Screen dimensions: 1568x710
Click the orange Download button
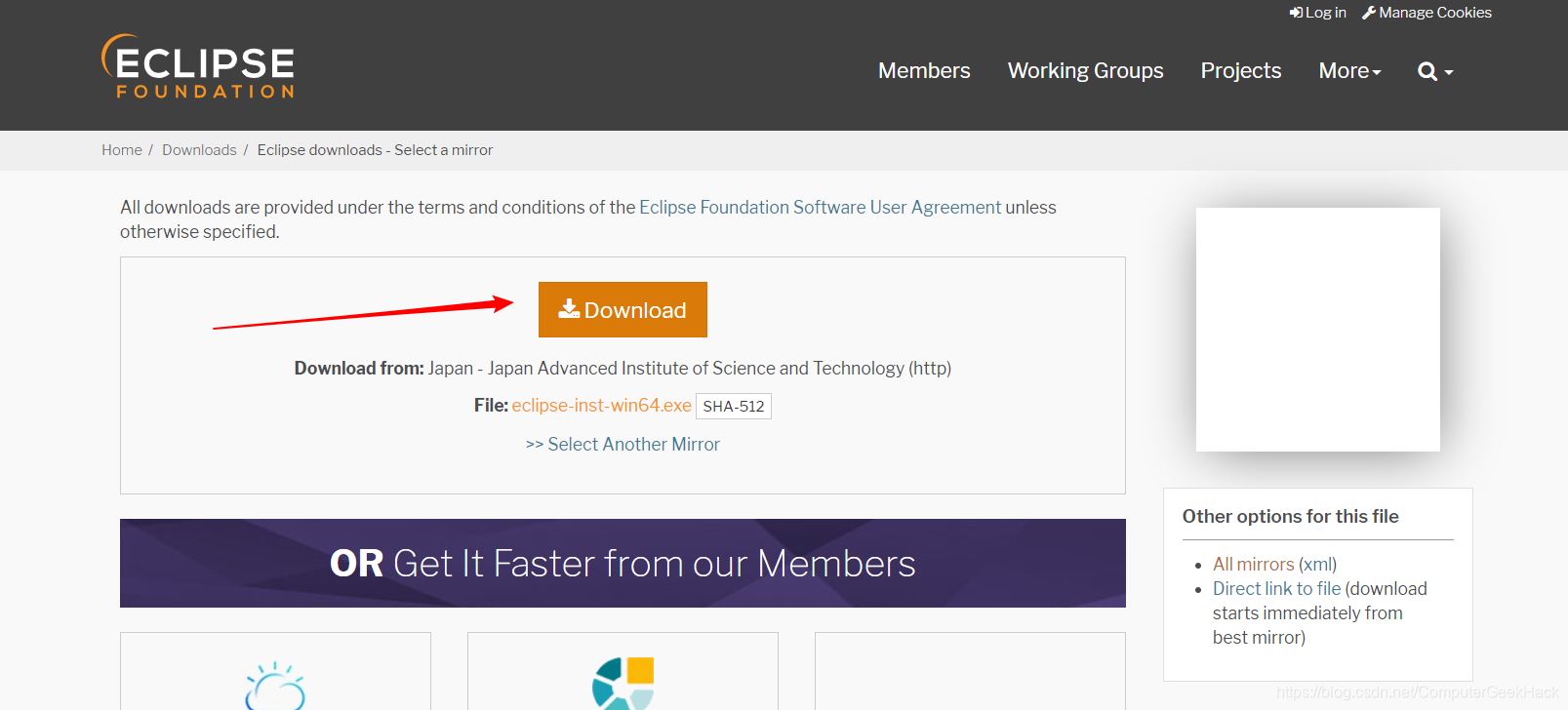623,310
